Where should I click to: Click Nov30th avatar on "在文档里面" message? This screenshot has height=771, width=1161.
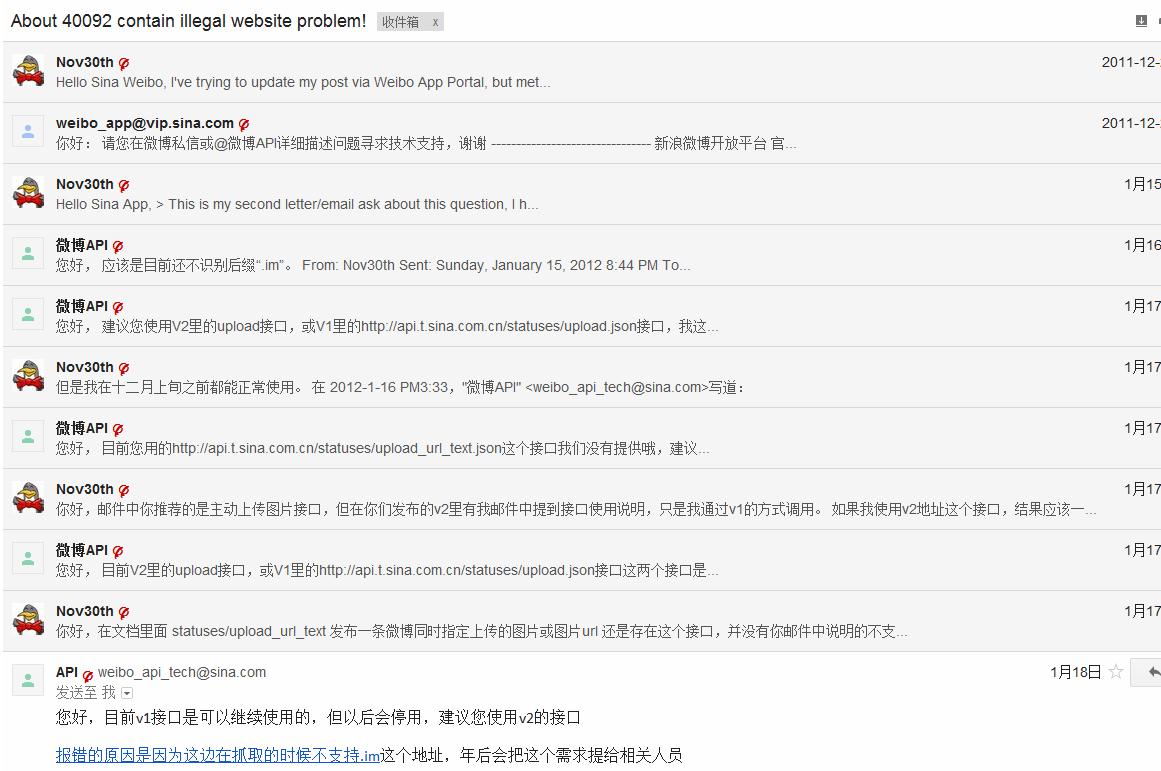point(28,620)
